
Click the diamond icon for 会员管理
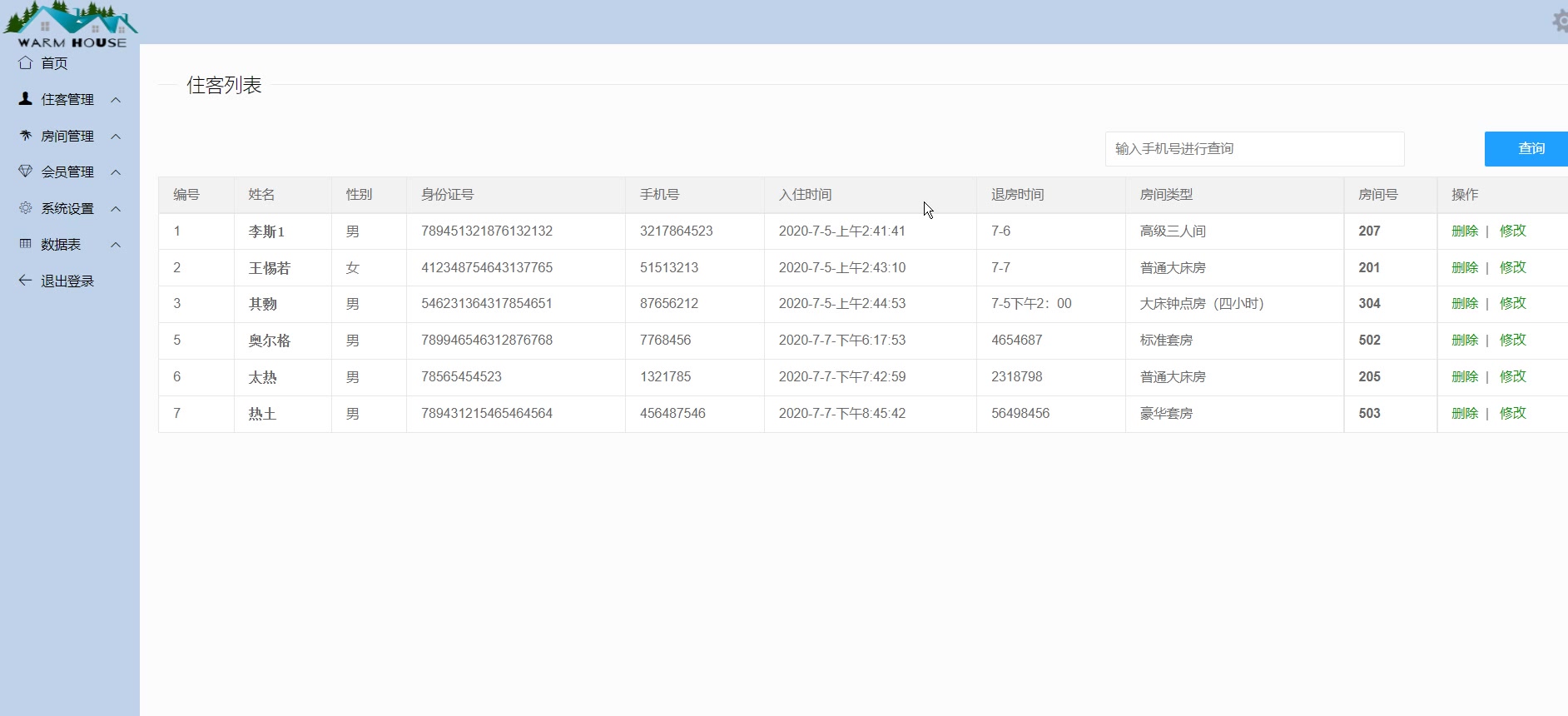click(x=26, y=172)
